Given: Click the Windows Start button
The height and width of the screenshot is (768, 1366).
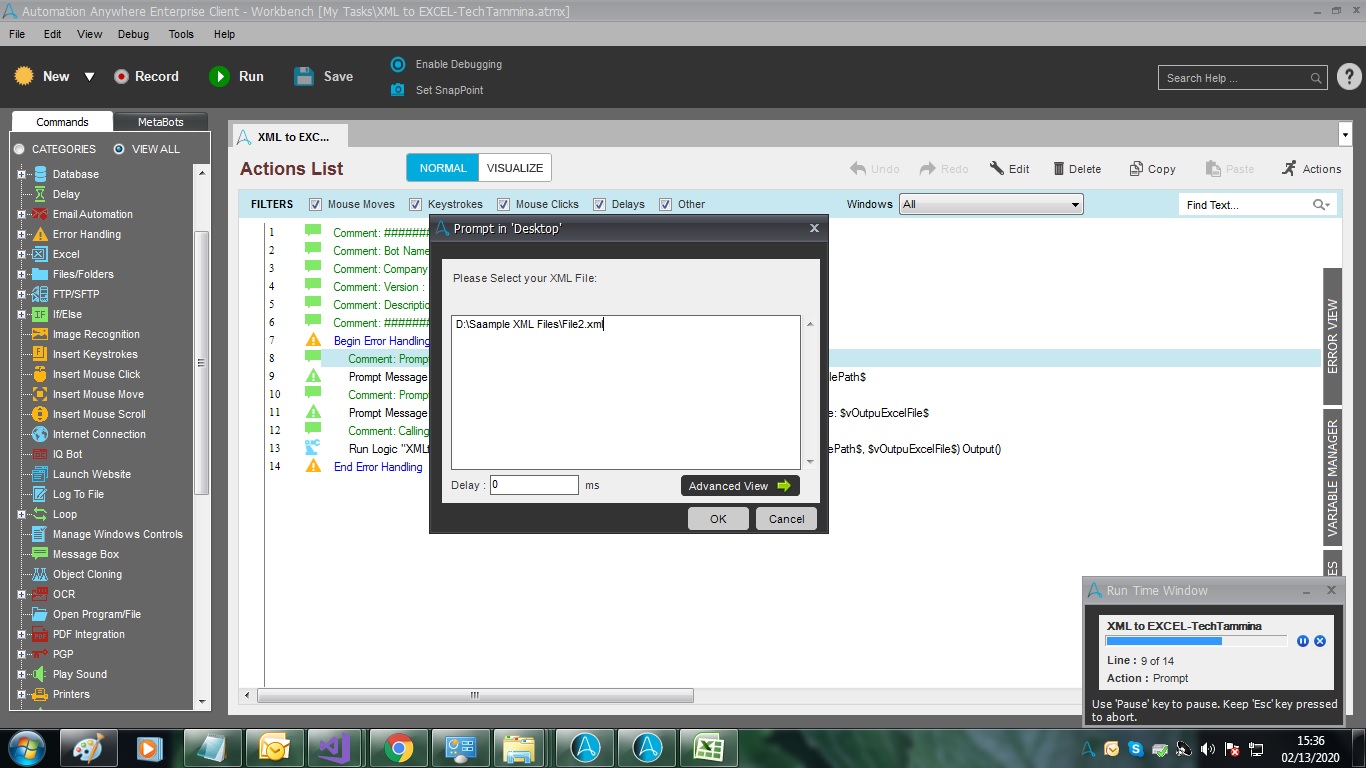Looking at the screenshot, I should point(26,748).
